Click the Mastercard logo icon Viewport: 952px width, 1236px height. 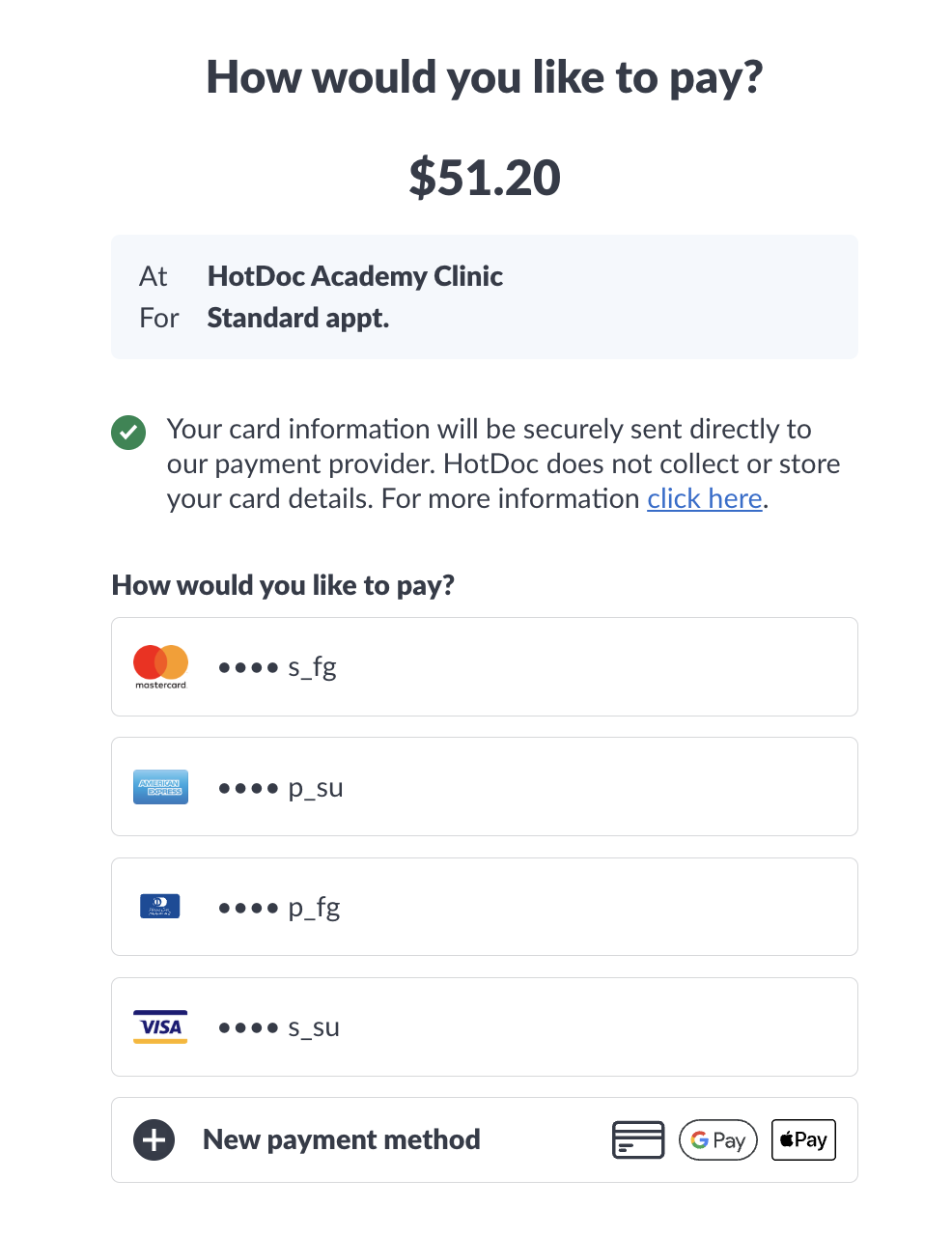(160, 664)
